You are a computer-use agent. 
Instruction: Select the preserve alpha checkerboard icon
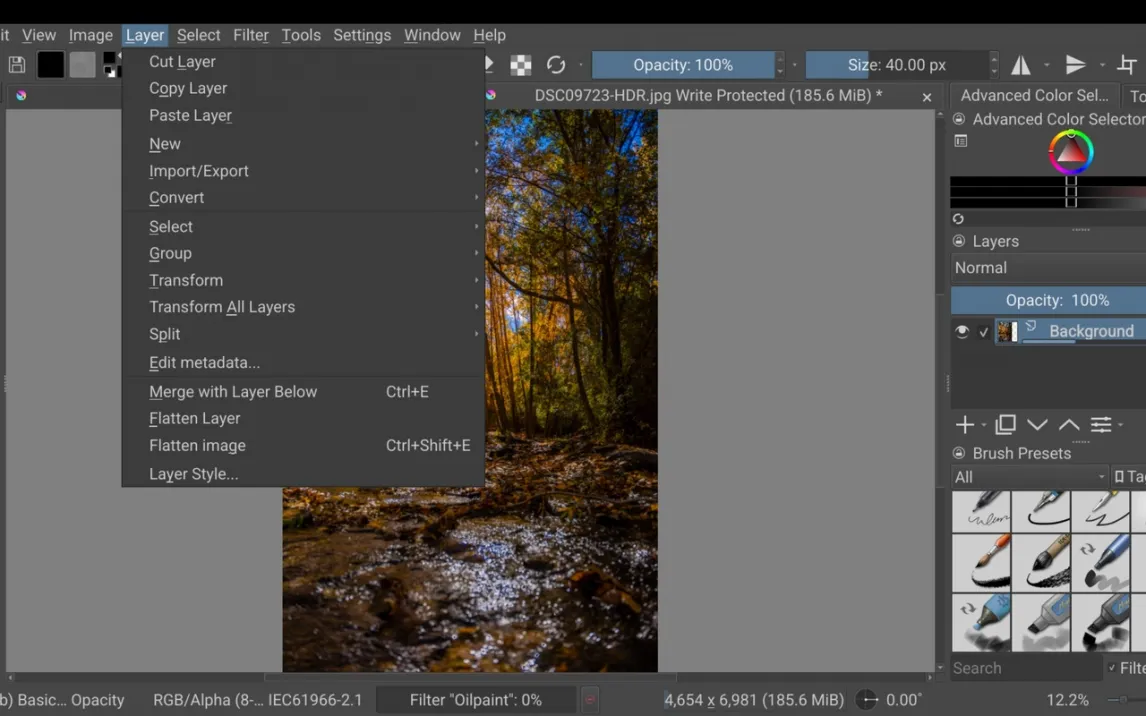click(x=521, y=65)
